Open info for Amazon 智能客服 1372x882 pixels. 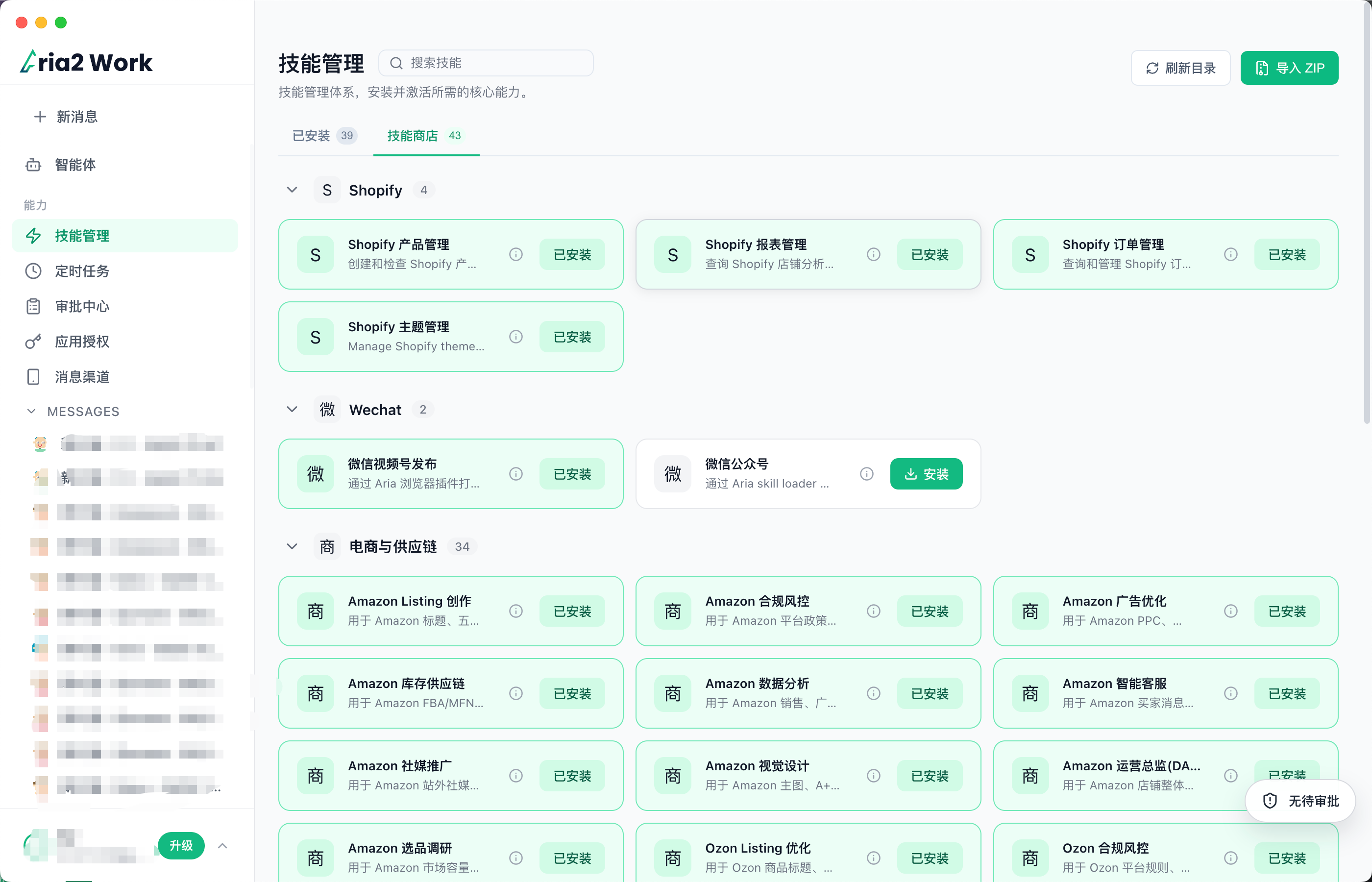click(x=1230, y=693)
